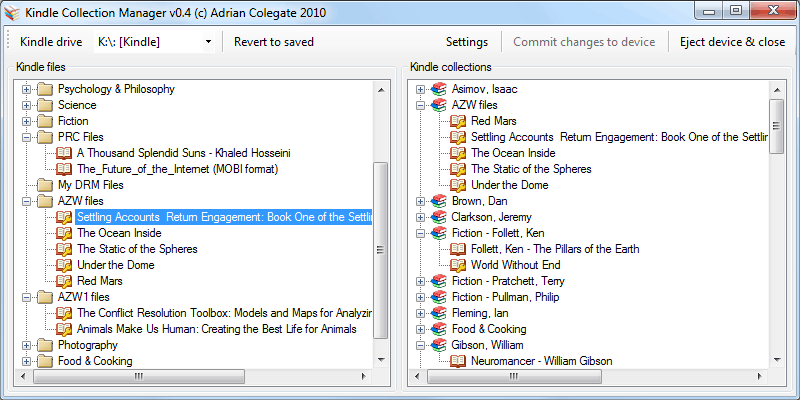Collapse the AZW files collection node
This screenshot has height=400, width=800.
coord(420,105)
